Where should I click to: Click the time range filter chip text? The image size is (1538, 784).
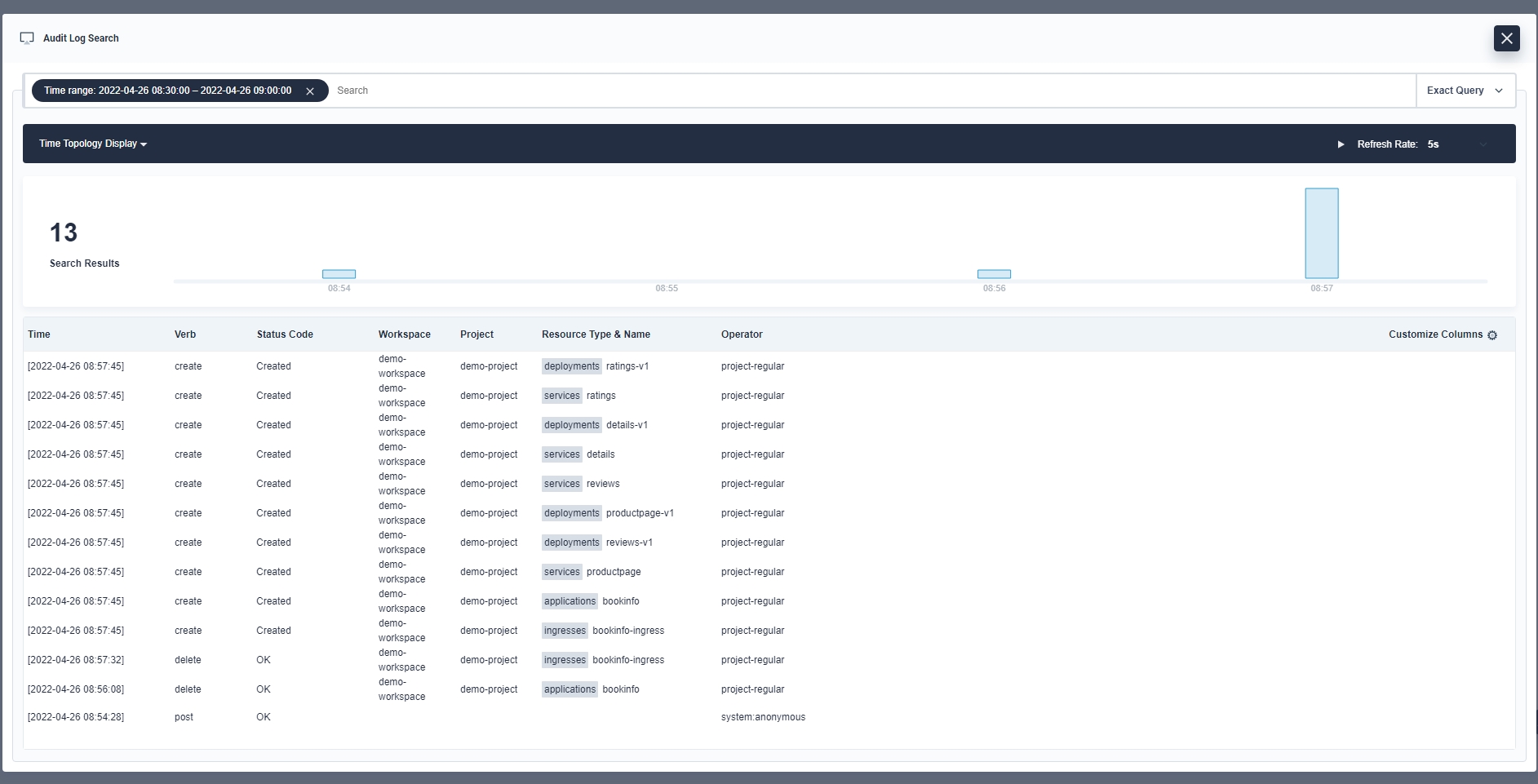(x=167, y=91)
